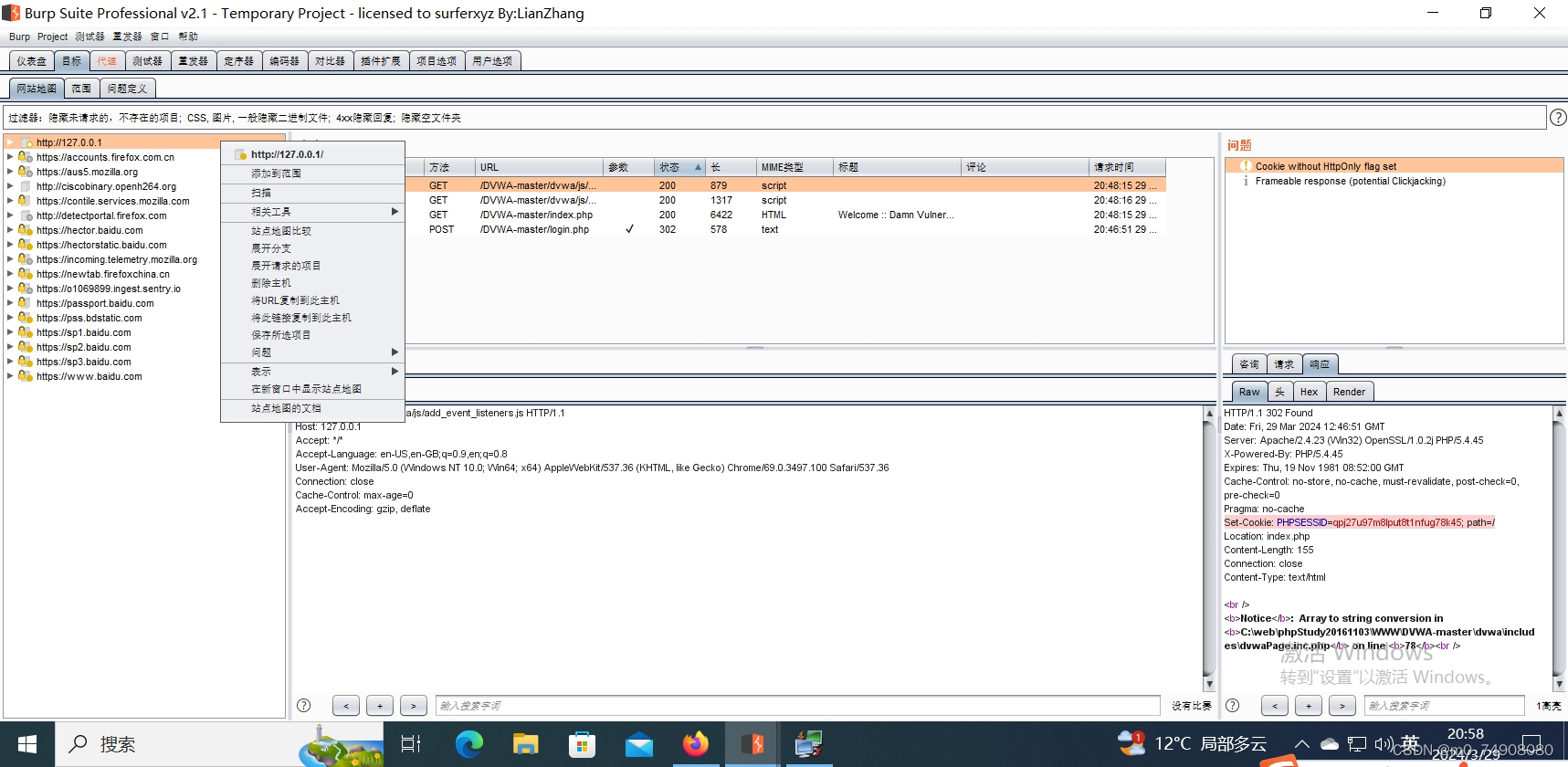Viewport: 1568px width, 767px height.
Task: Sort by the 请求时间 column header
Action: click(x=1127, y=167)
